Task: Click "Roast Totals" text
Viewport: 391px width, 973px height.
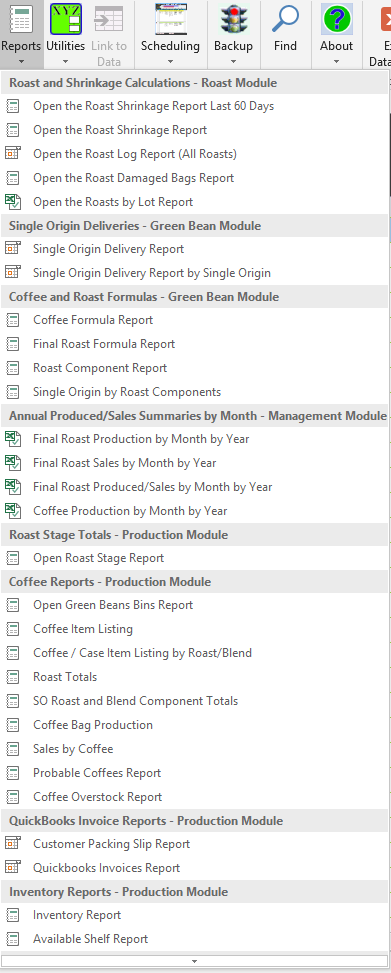Action: point(65,677)
